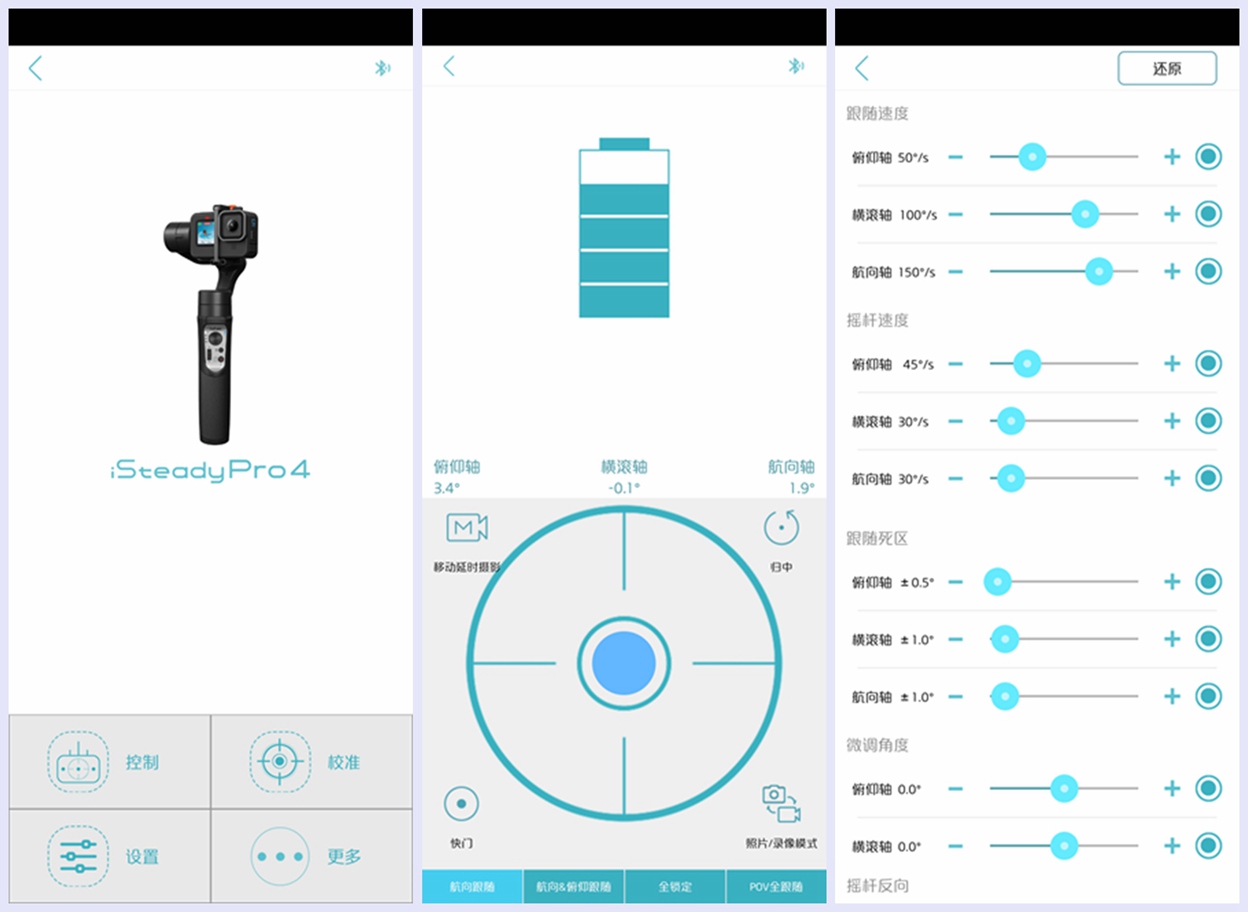The image size is (1248, 912).
Task: Select the POV全跟随 tab
Action: (776, 886)
